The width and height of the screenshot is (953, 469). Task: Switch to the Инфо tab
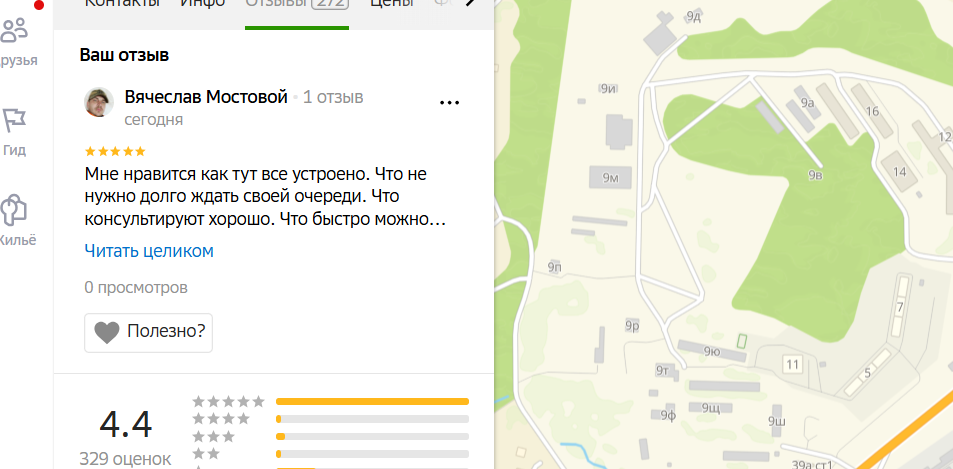coord(203,3)
